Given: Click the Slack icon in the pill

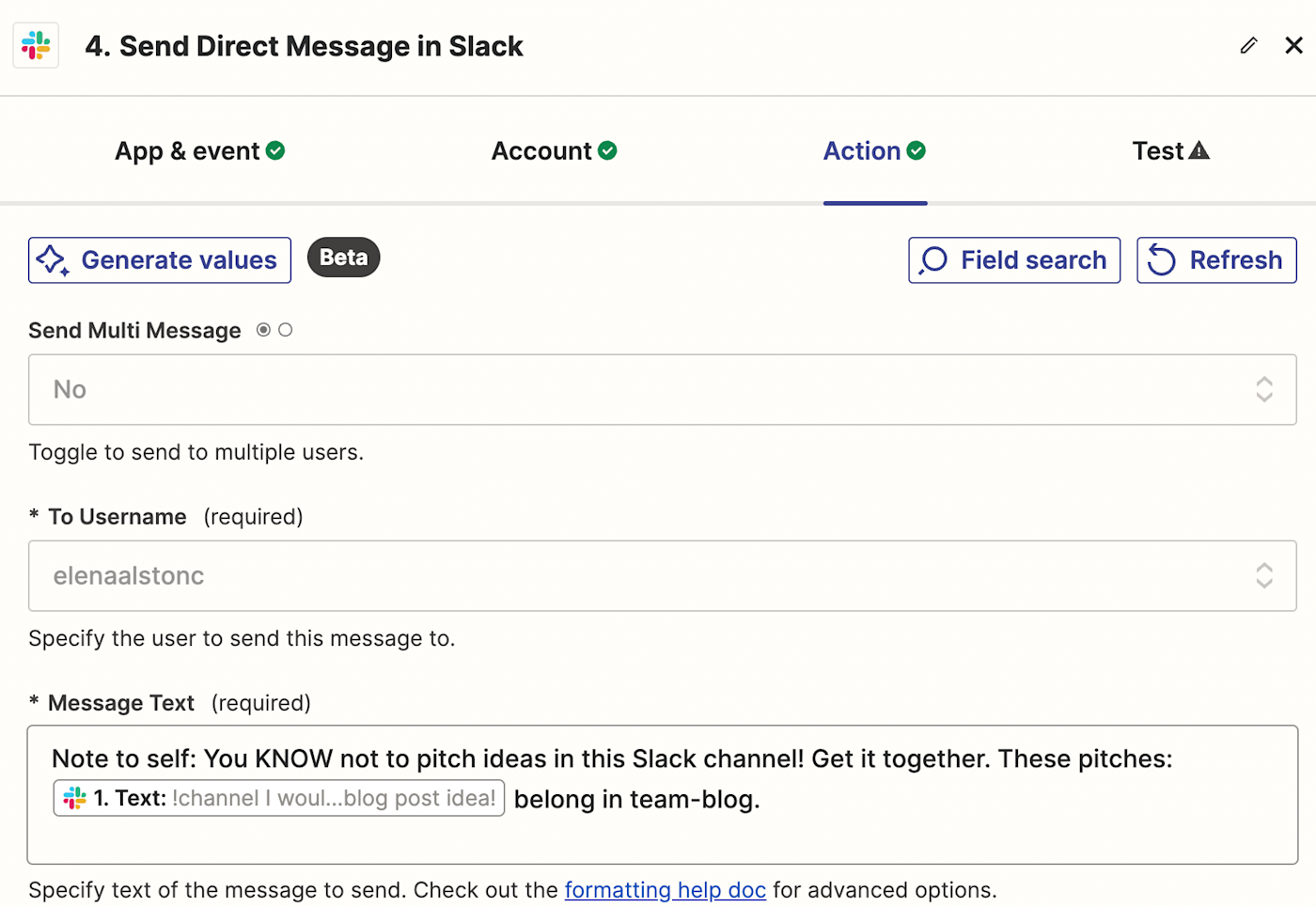Looking at the screenshot, I should click(x=74, y=798).
